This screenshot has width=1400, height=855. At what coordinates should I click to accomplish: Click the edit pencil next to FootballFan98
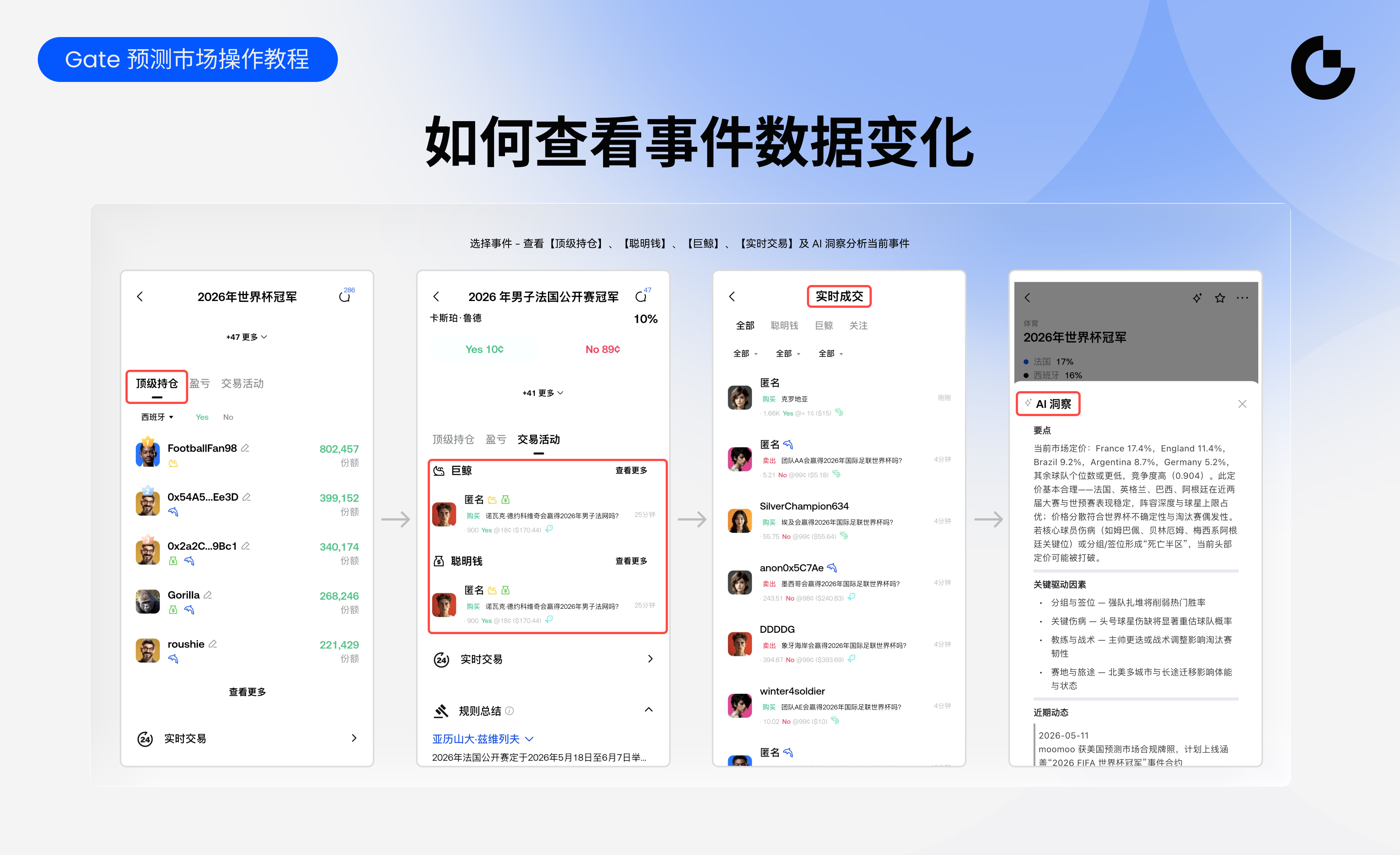246,448
